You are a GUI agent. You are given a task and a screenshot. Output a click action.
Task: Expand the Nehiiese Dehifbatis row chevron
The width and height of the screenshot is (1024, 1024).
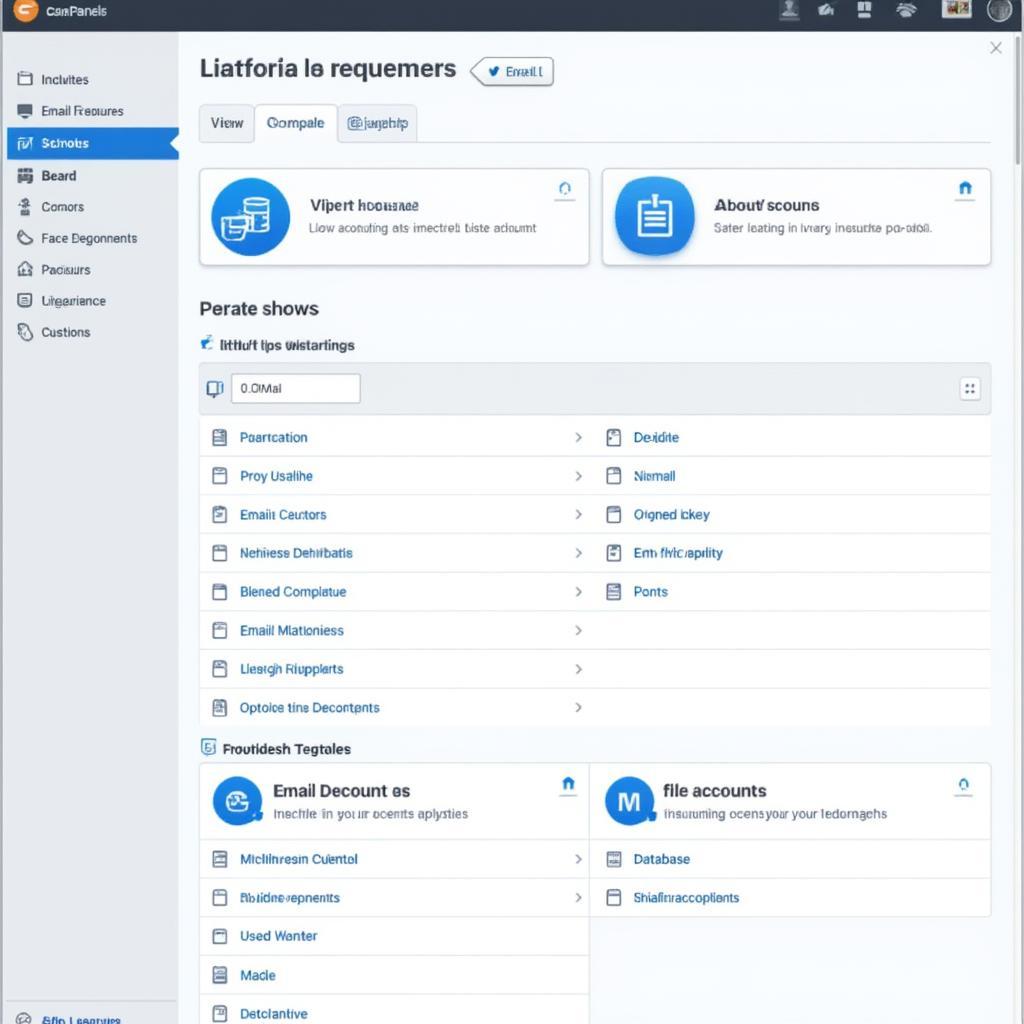click(578, 553)
